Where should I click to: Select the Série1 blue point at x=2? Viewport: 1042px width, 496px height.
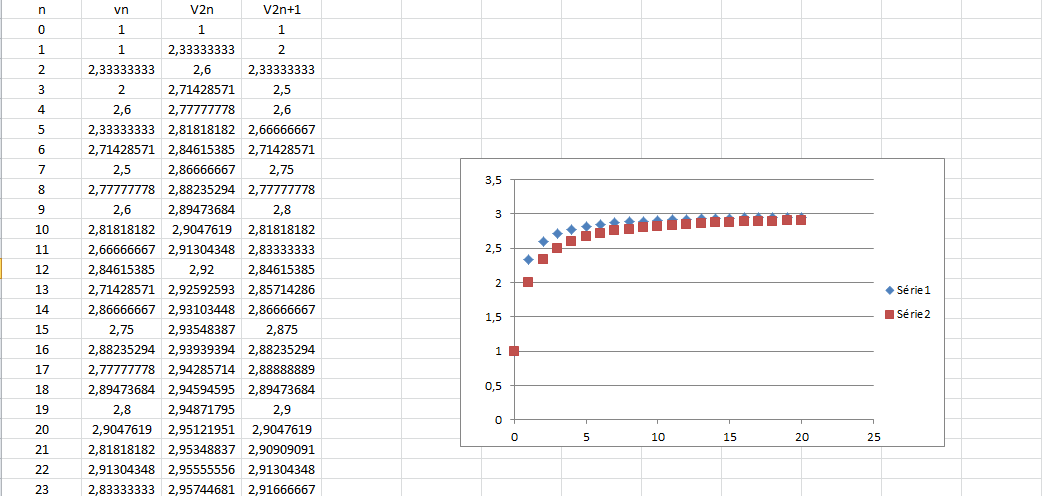pos(542,241)
